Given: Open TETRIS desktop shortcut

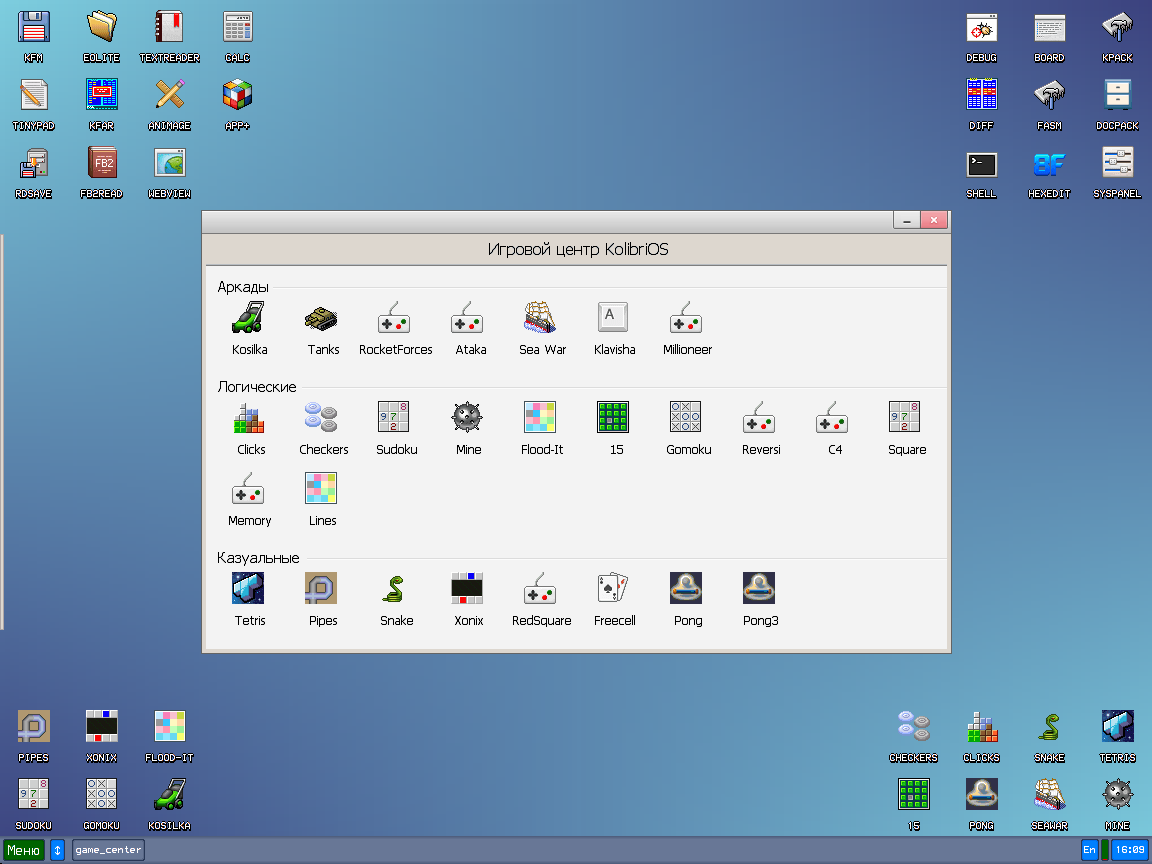Looking at the screenshot, I should pyautogui.click(x=1117, y=737).
